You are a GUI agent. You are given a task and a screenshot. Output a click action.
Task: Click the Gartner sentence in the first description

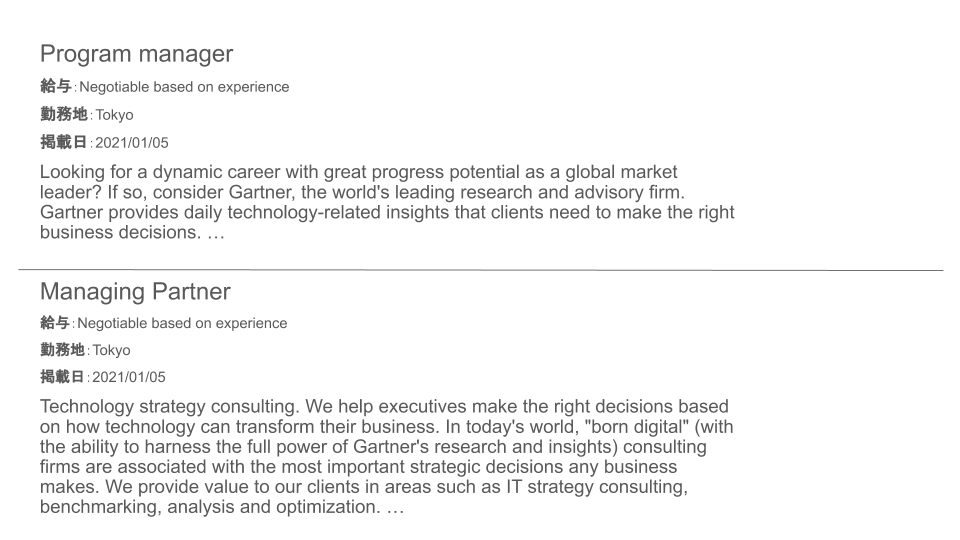pyautogui.click(x=387, y=222)
